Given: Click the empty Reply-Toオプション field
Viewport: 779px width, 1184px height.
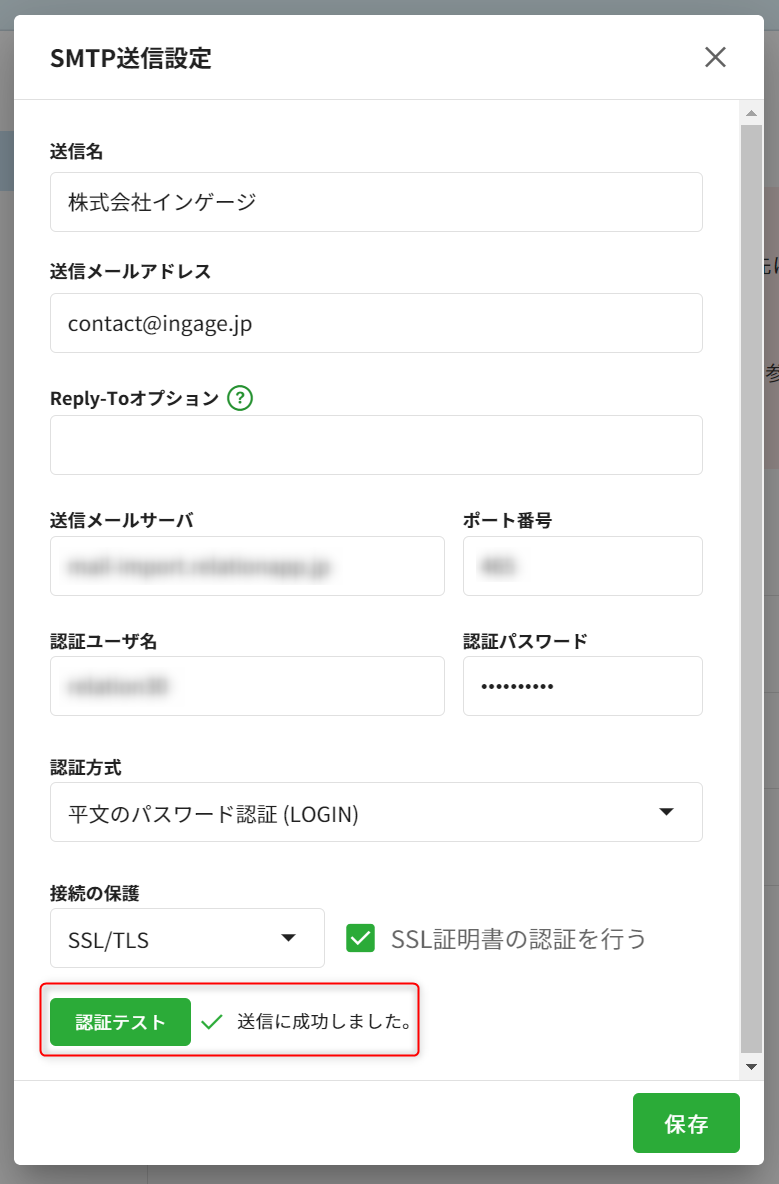Looking at the screenshot, I should [x=375, y=445].
